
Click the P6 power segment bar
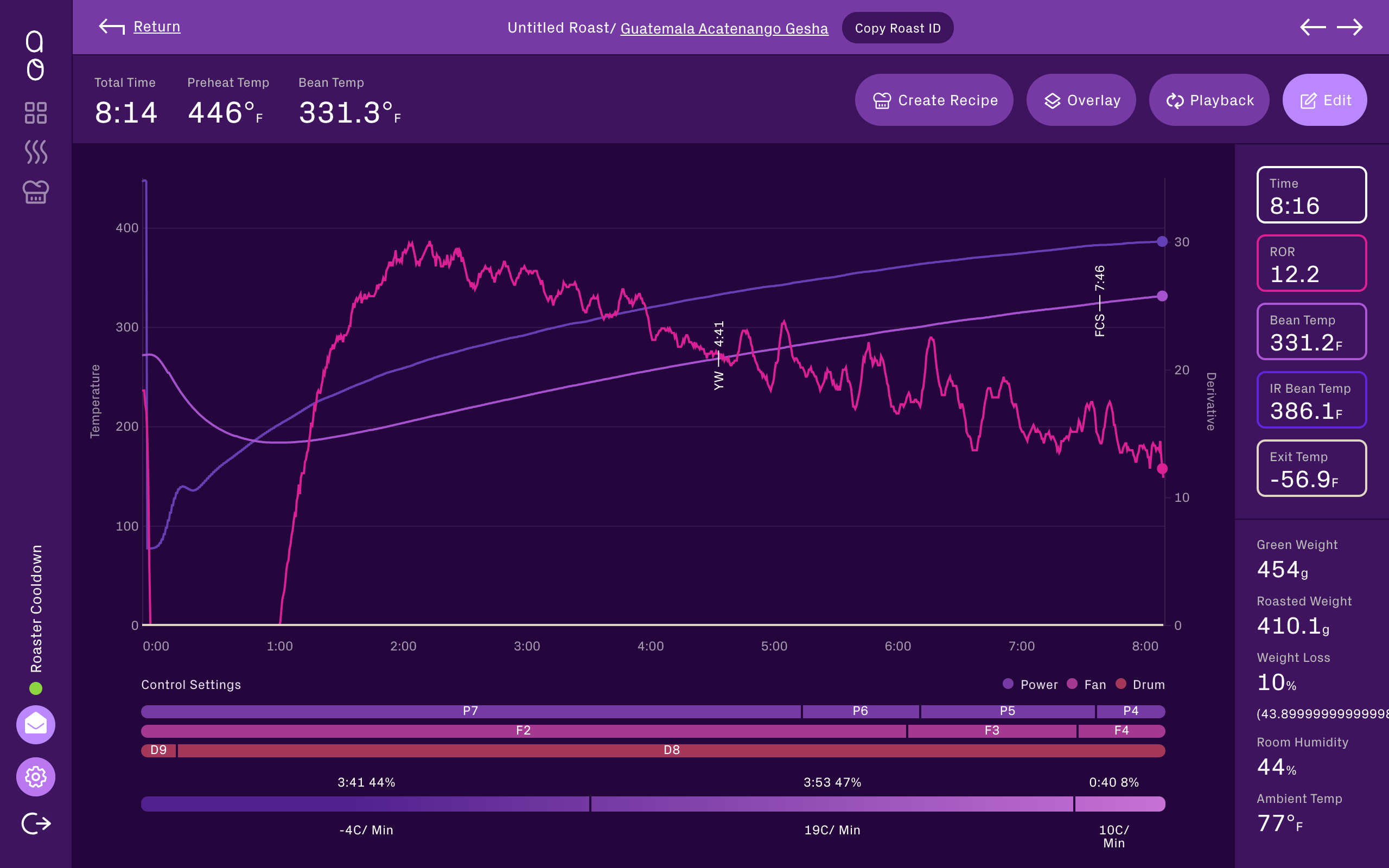[860, 711]
